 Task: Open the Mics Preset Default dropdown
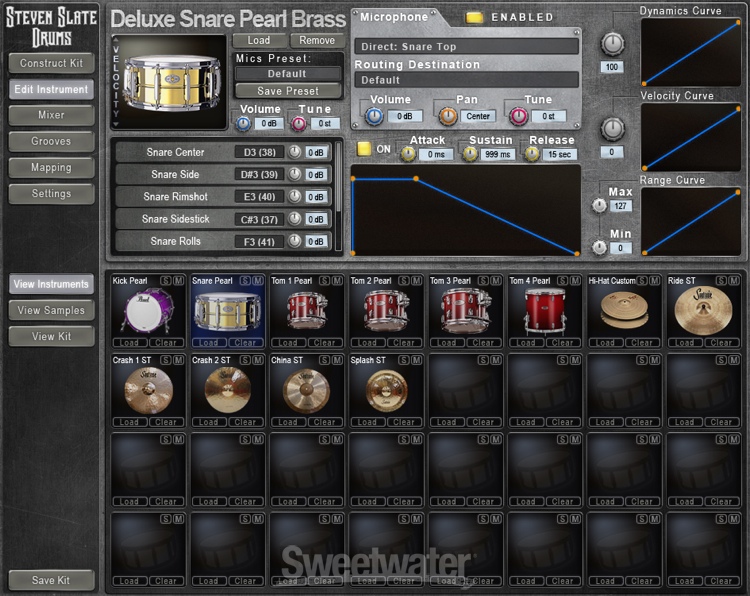click(x=287, y=74)
